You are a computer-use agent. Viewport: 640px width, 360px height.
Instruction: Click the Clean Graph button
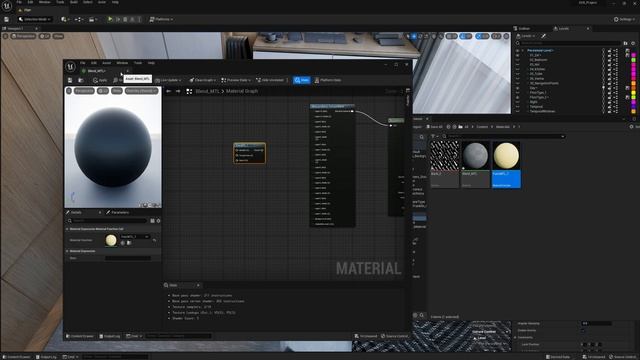(202, 80)
